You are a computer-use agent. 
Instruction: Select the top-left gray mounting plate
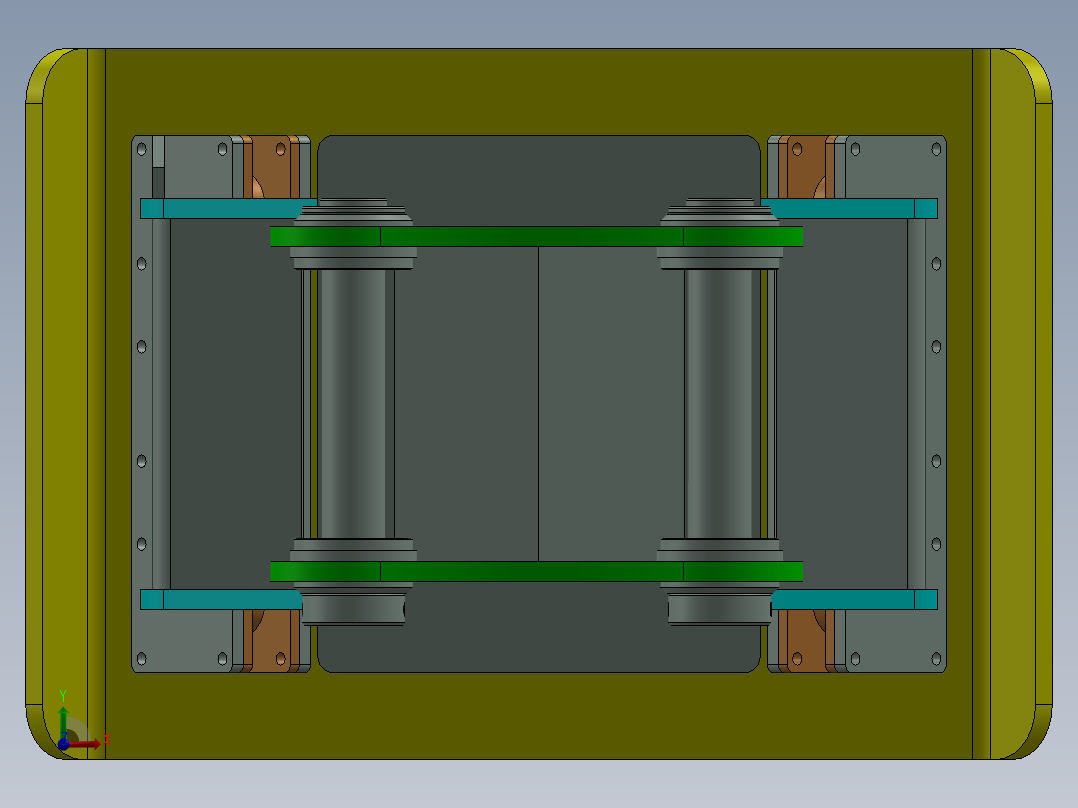(x=198, y=167)
